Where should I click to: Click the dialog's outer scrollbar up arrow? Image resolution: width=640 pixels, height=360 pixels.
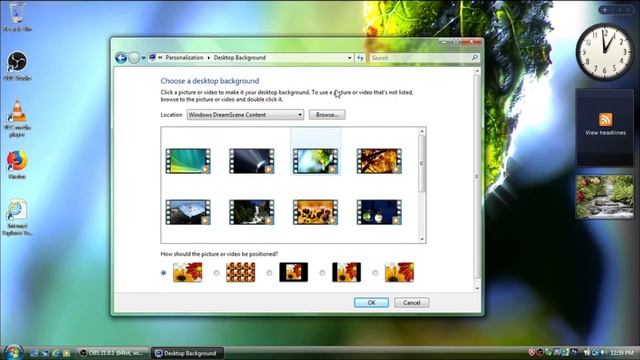(x=477, y=71)
